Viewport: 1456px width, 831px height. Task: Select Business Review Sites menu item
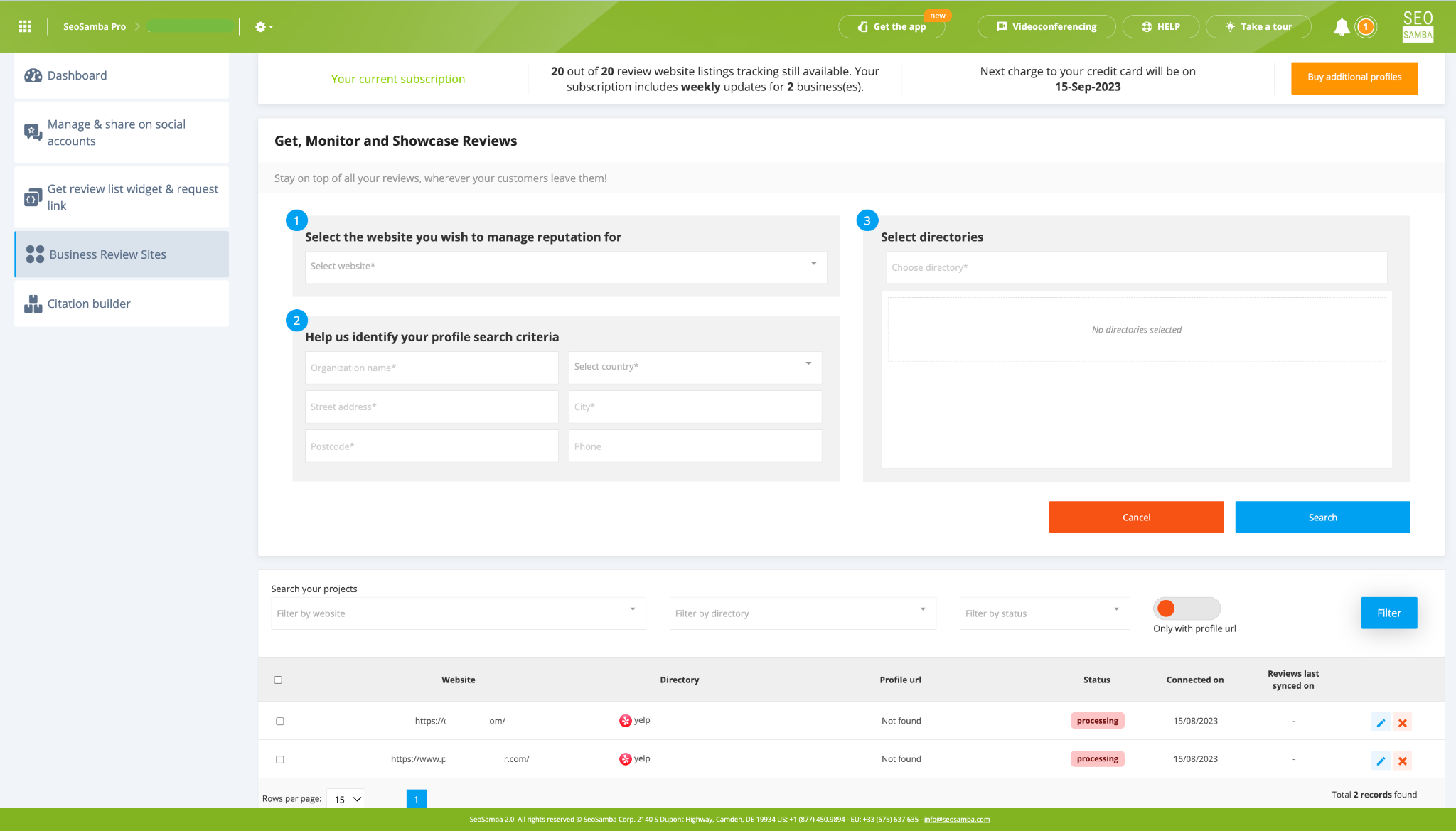click(122, 254)
